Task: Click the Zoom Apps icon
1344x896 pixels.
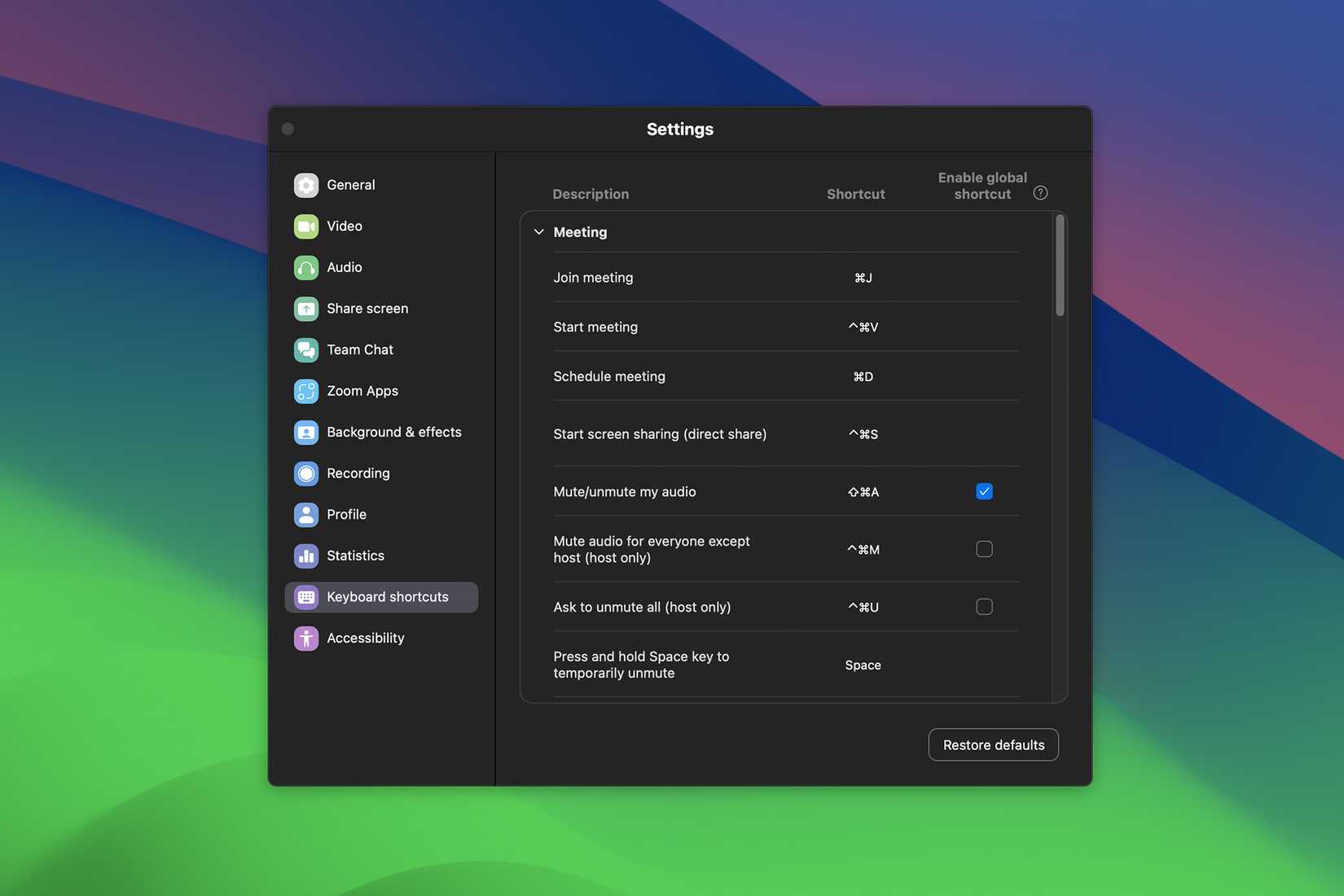Action: 306,391
